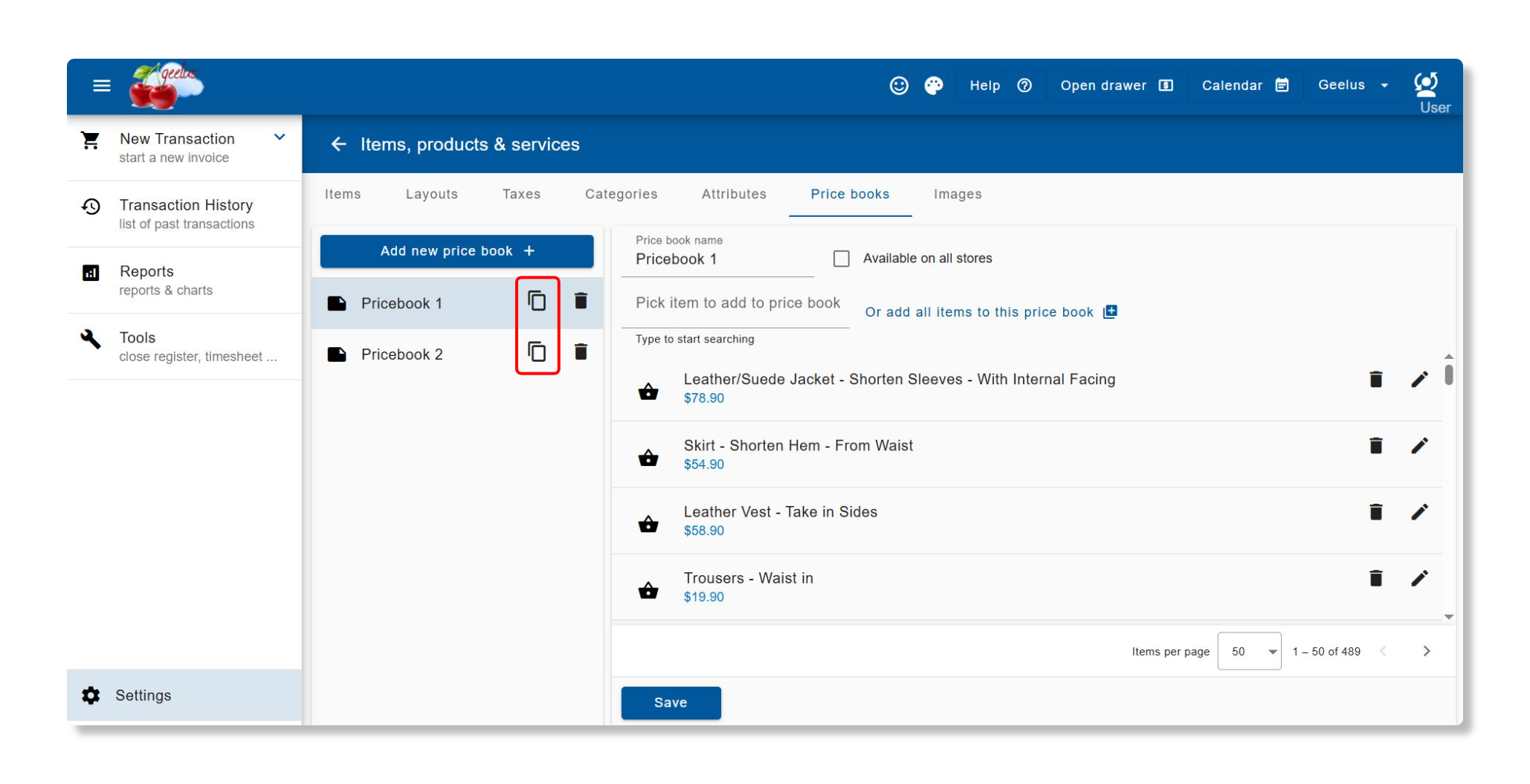This screenshot has width=1530, height=784.
Task: Edit the Skirt Shorten Hem item price
Action: tap(1419, 446)
